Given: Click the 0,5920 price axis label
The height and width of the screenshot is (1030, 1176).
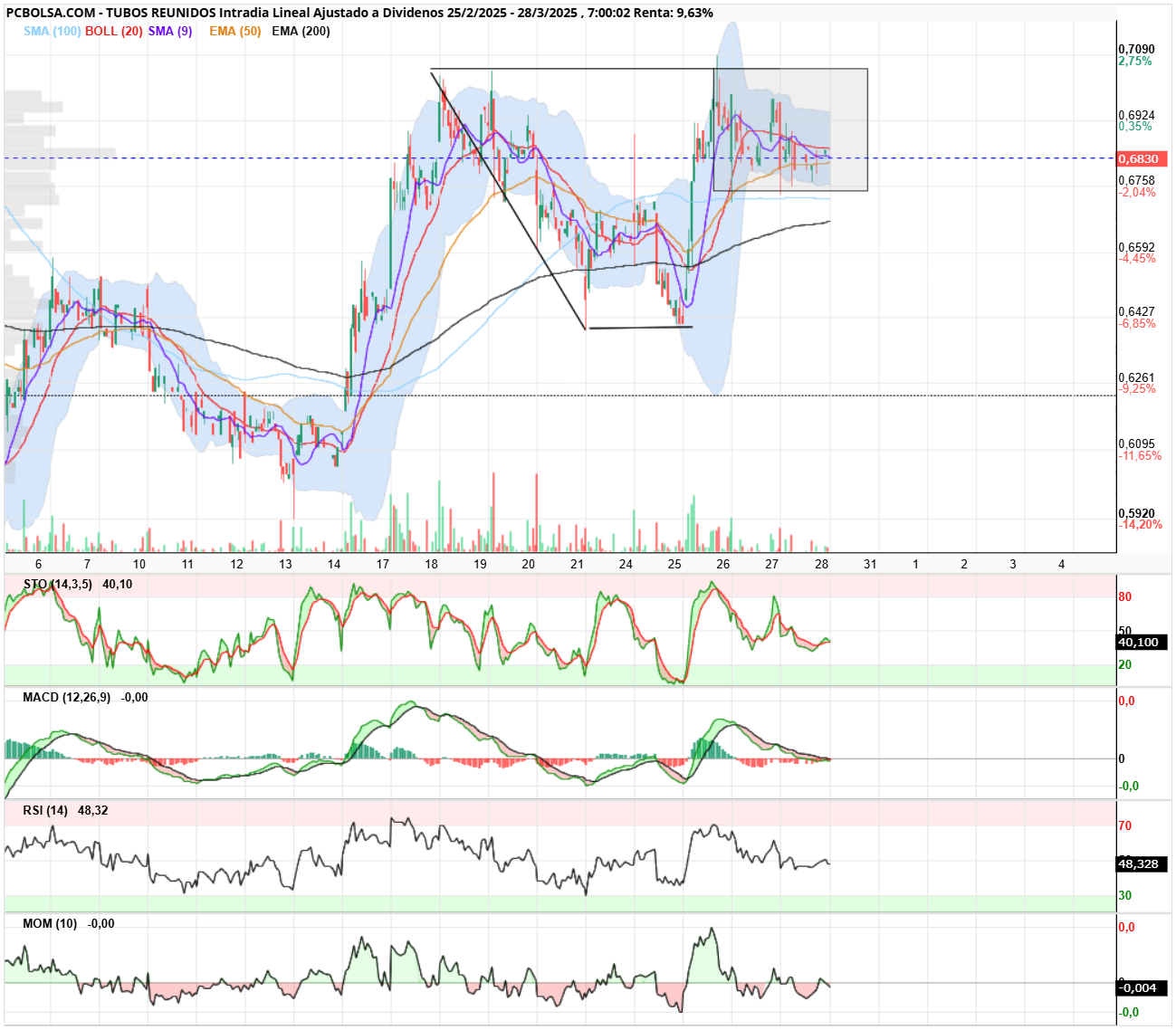Looking at the screenshot, I should 1136,513.
